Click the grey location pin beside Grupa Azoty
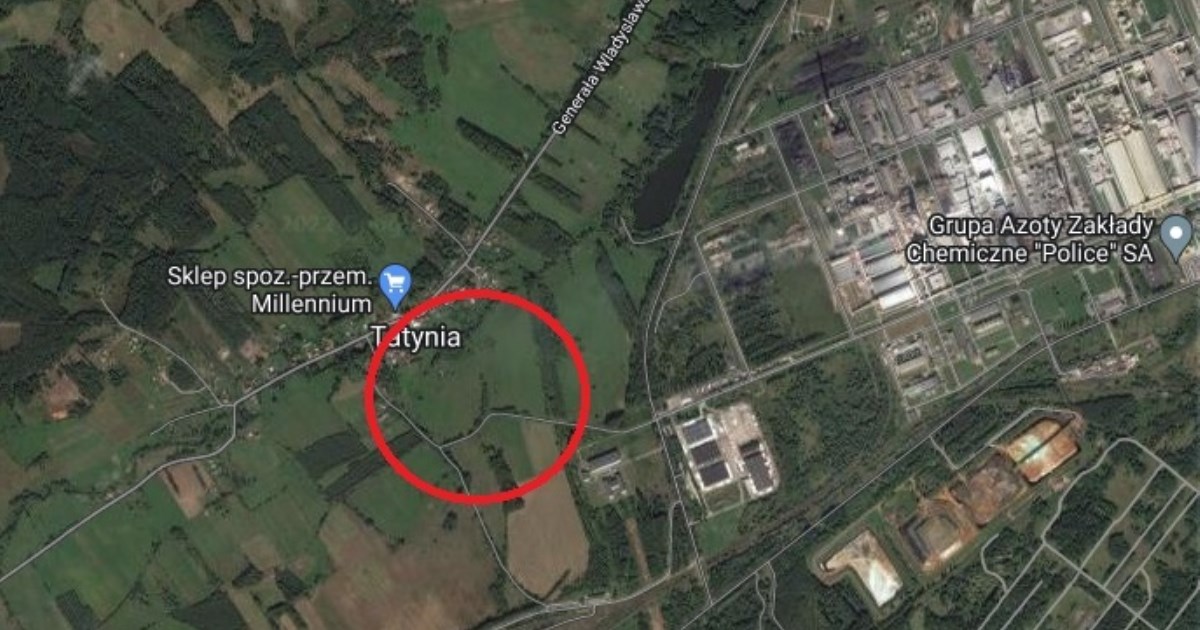The image size is (1200, 630). (1179, 238)
